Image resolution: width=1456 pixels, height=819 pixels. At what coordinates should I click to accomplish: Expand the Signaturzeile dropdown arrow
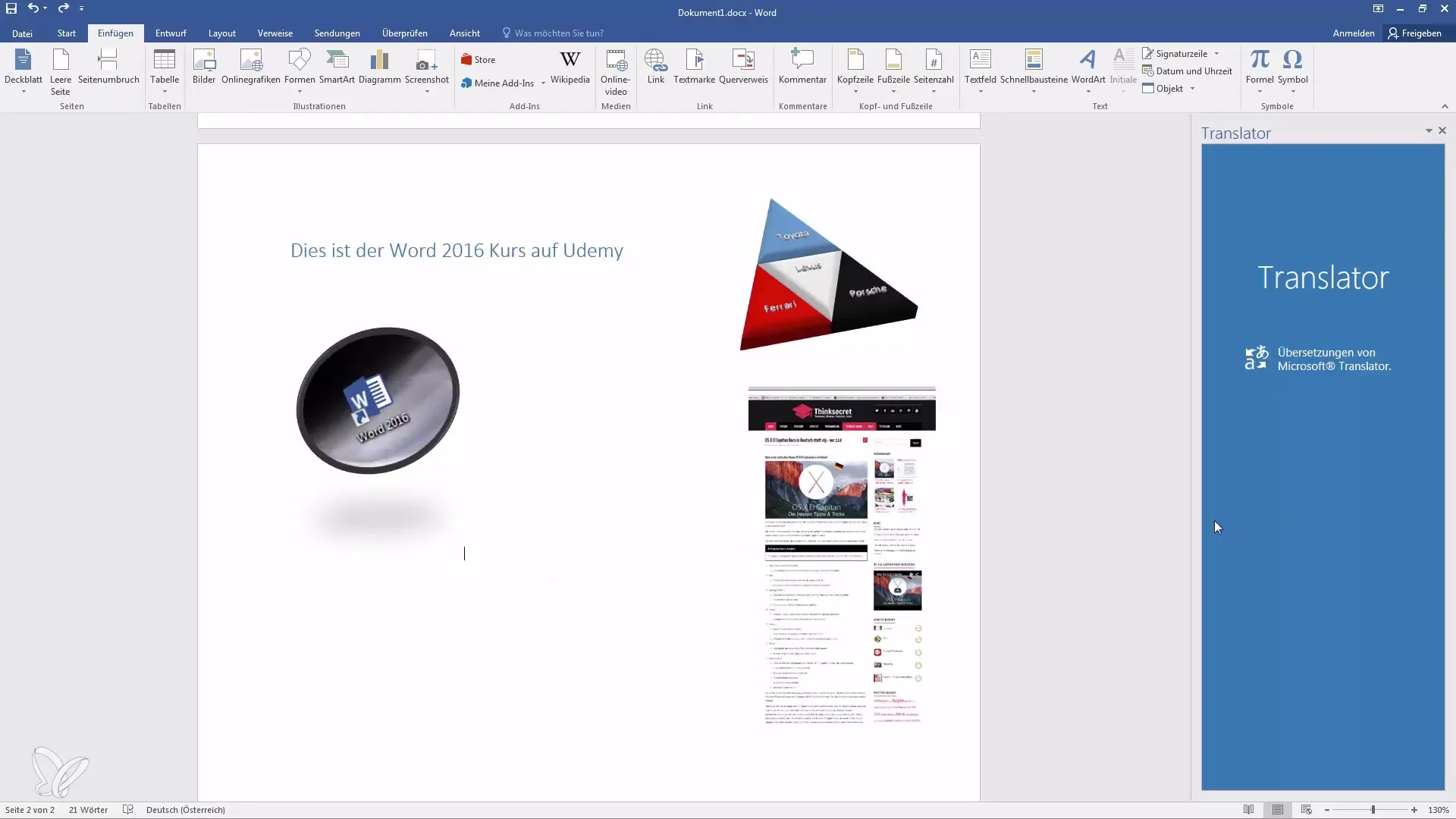tap(1216, 54)
